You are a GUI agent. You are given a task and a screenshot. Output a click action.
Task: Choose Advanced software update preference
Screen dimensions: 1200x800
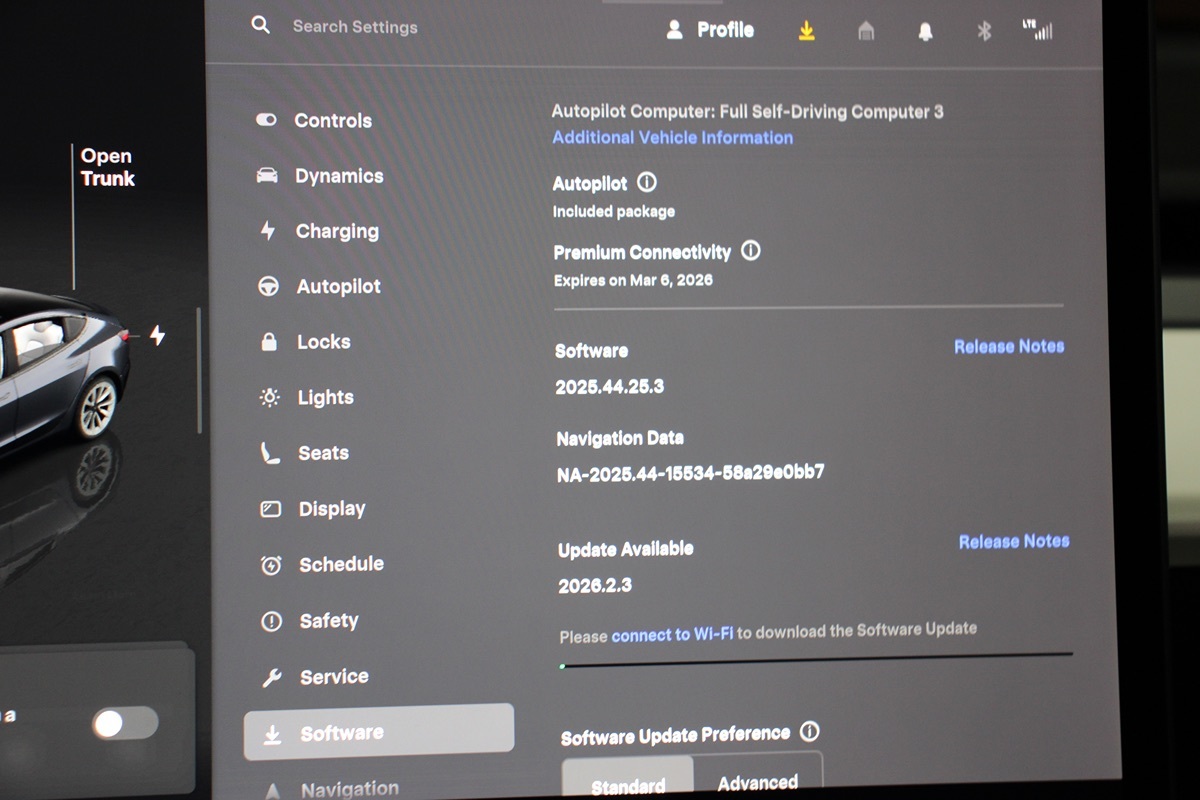[x=757, y=781]
